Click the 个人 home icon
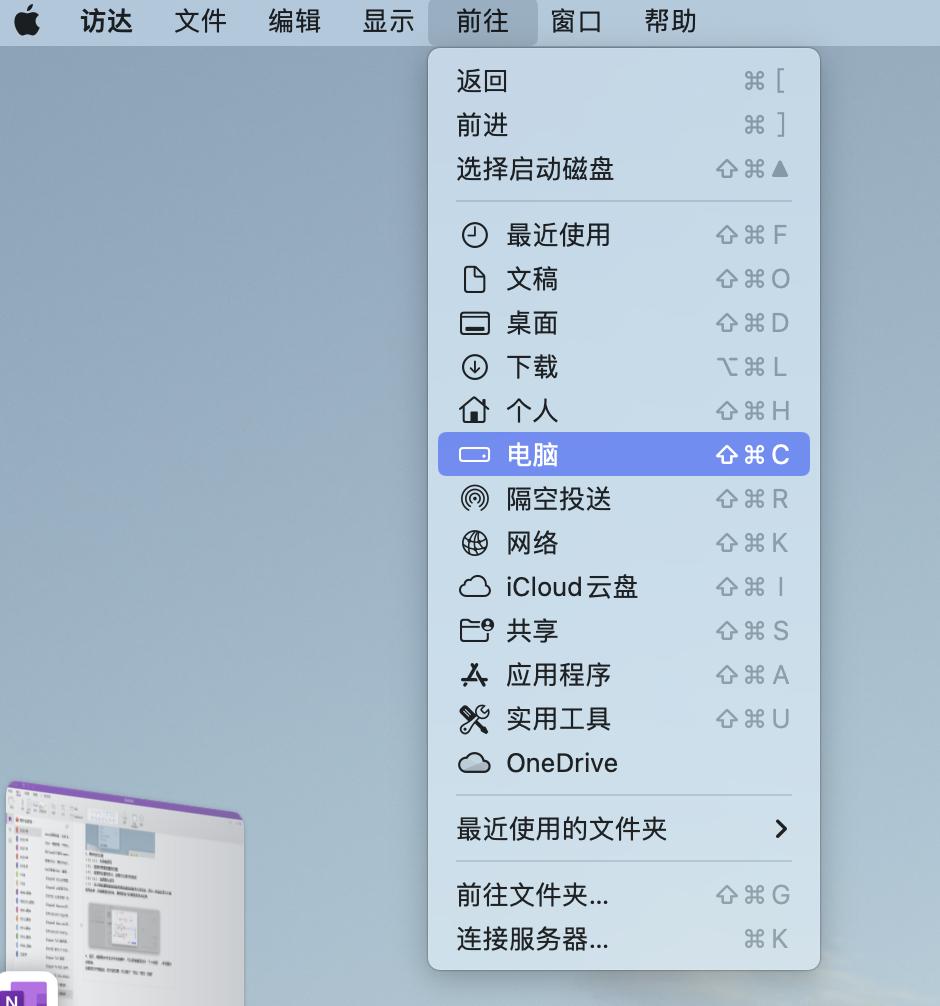The width and height of the screenshot is (940, 1006). tap(474, 411)
